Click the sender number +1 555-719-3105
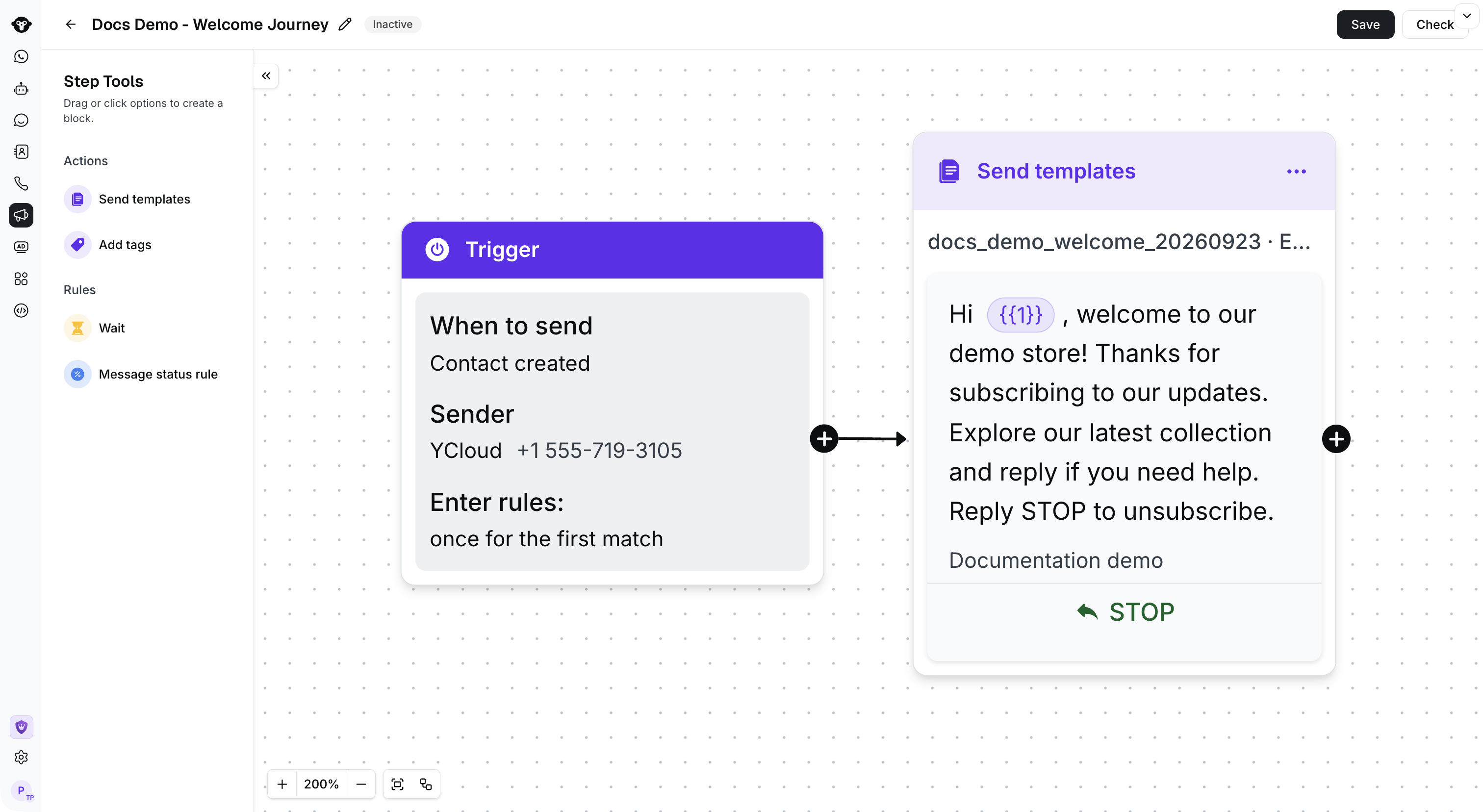Image resolution: width=1483 pixels, height=812 pixels. [x=599, y=451]
